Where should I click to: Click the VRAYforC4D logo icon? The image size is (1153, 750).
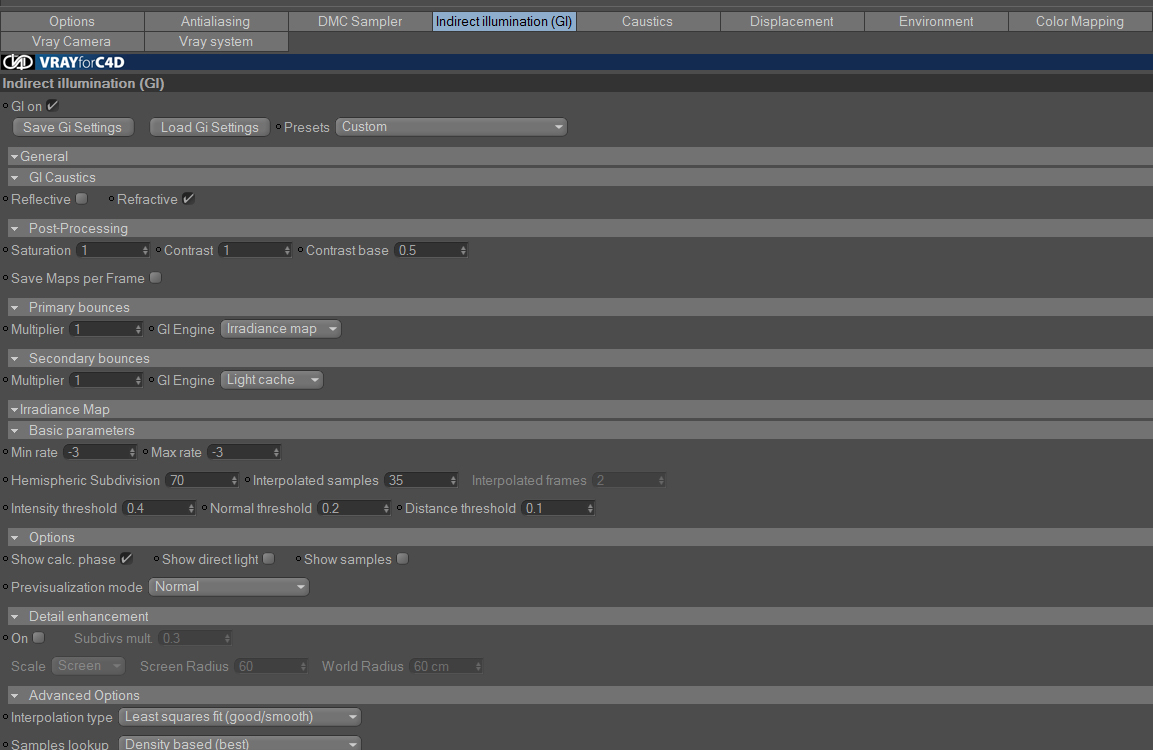click(18, 62)
